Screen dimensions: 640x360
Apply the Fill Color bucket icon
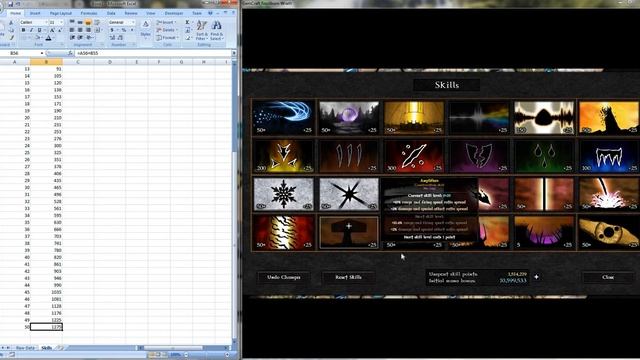(x=38, y=38)
